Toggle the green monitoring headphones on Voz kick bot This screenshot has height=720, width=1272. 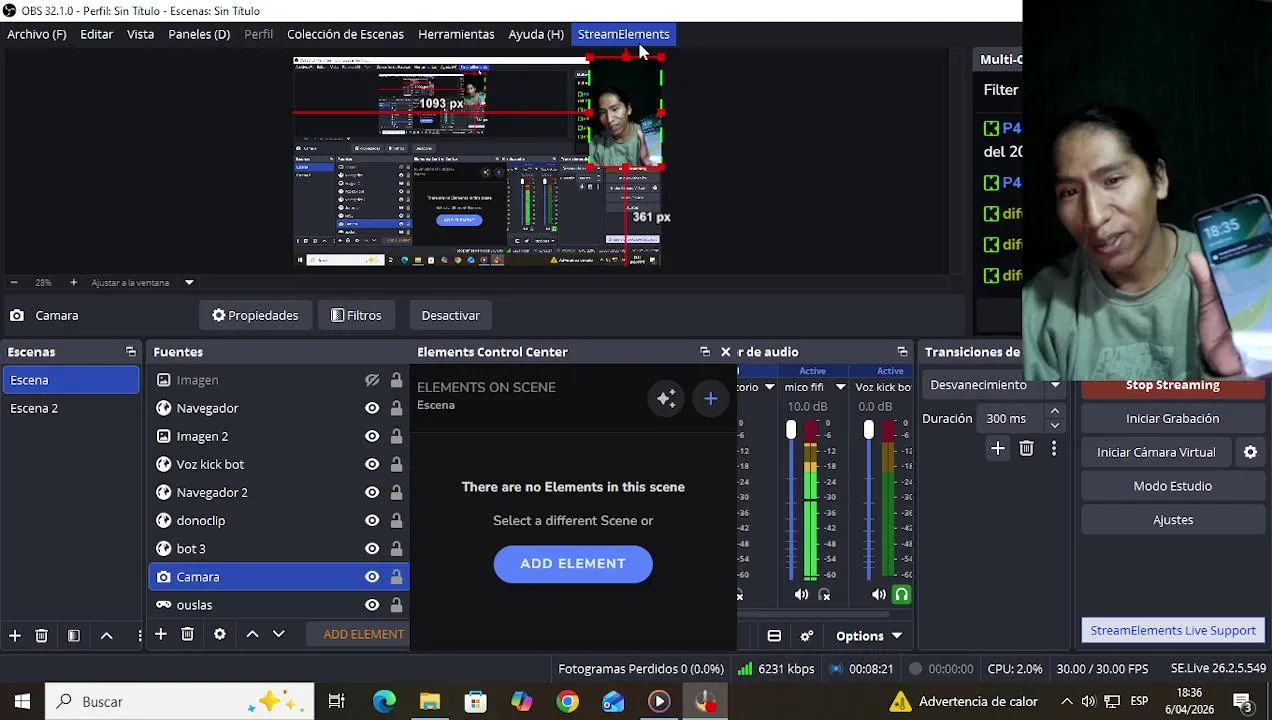[x=902, y=595]
